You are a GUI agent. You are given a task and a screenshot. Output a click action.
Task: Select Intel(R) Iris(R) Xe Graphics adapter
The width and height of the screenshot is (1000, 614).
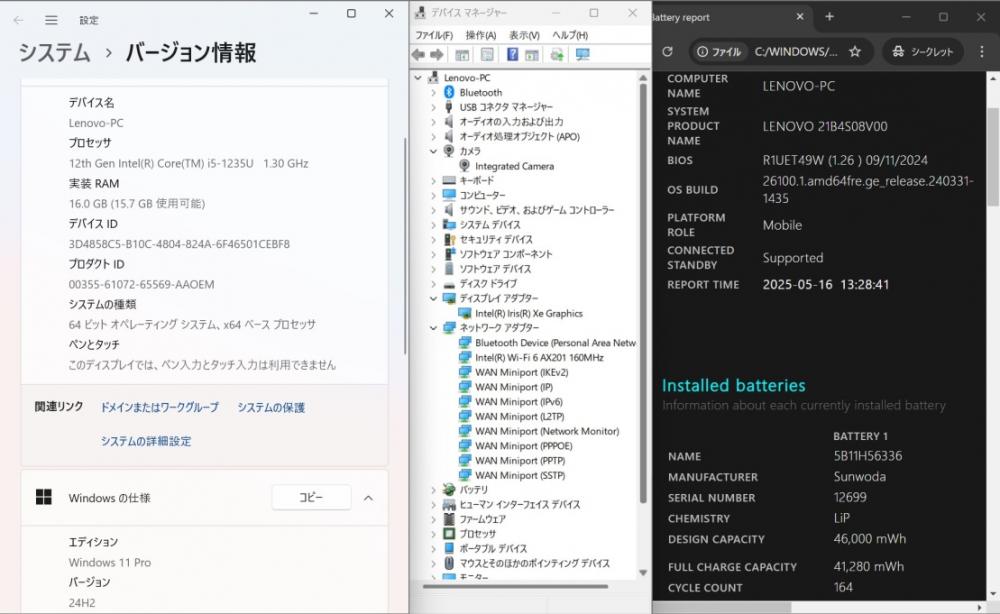(x=529, y=313)
